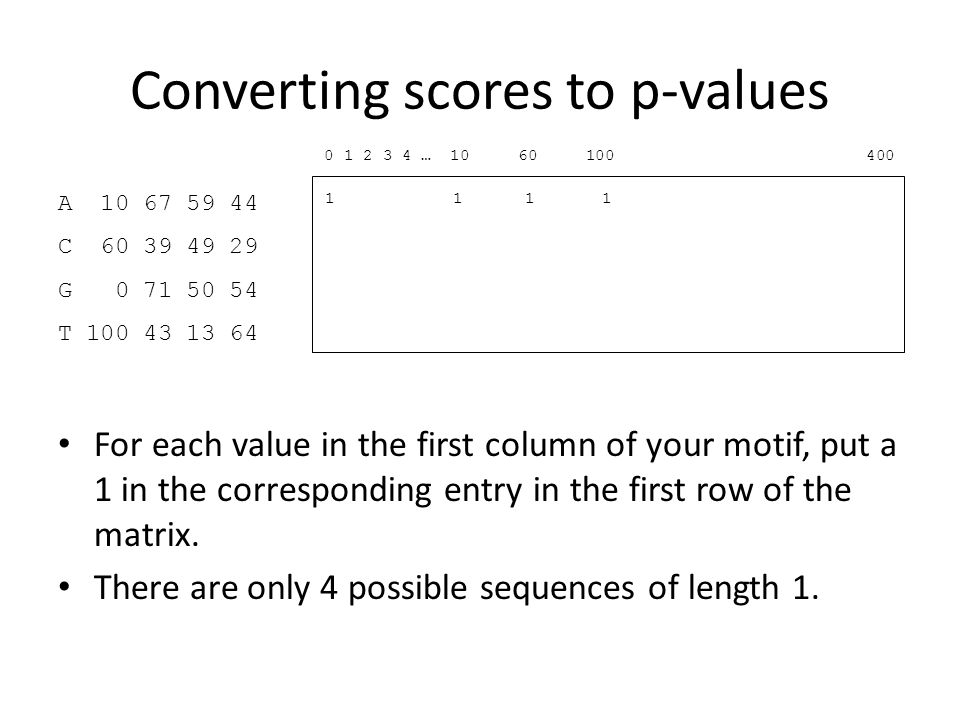This screenshot has height=720, width=960.
Task: Select the value 10 in row A
Action: pos(114,203)
